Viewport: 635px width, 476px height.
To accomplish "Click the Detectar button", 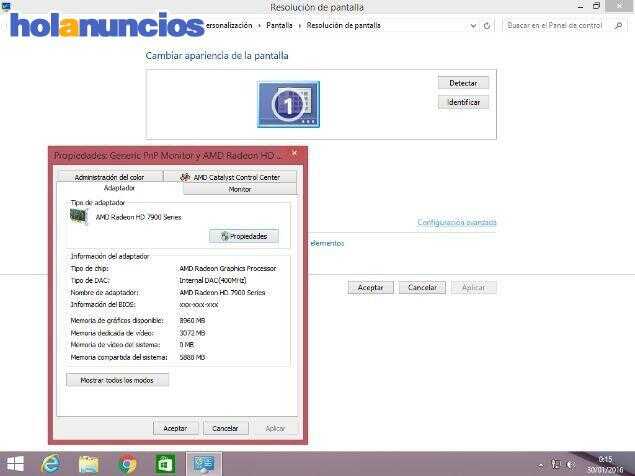I will click(463, 83).
